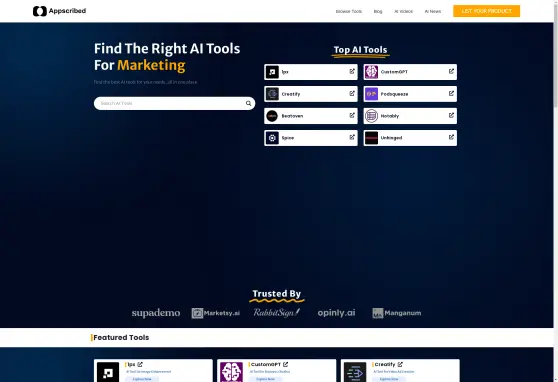Open Notably external link icon
Screen dimensions: 558x382
click(451, 115)
